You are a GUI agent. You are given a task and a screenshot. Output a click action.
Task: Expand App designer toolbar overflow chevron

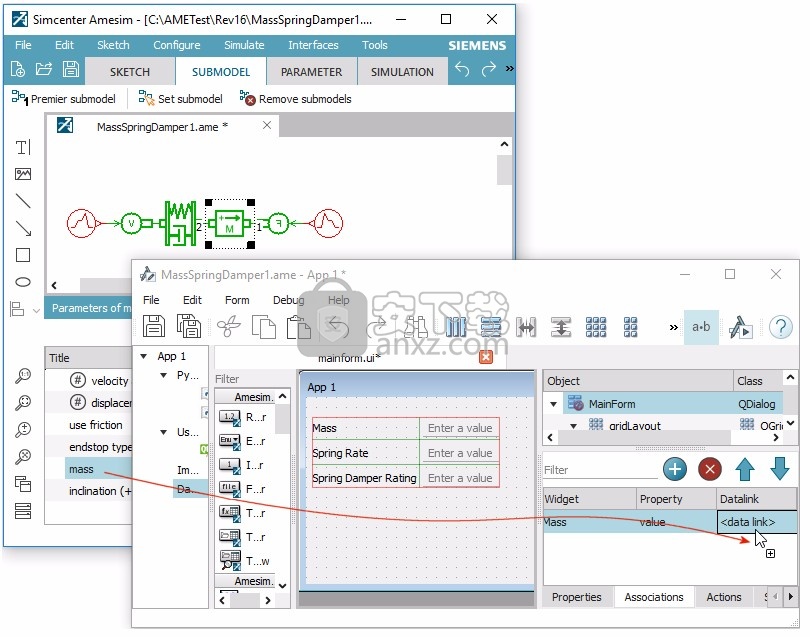click(x=674, y=327)
